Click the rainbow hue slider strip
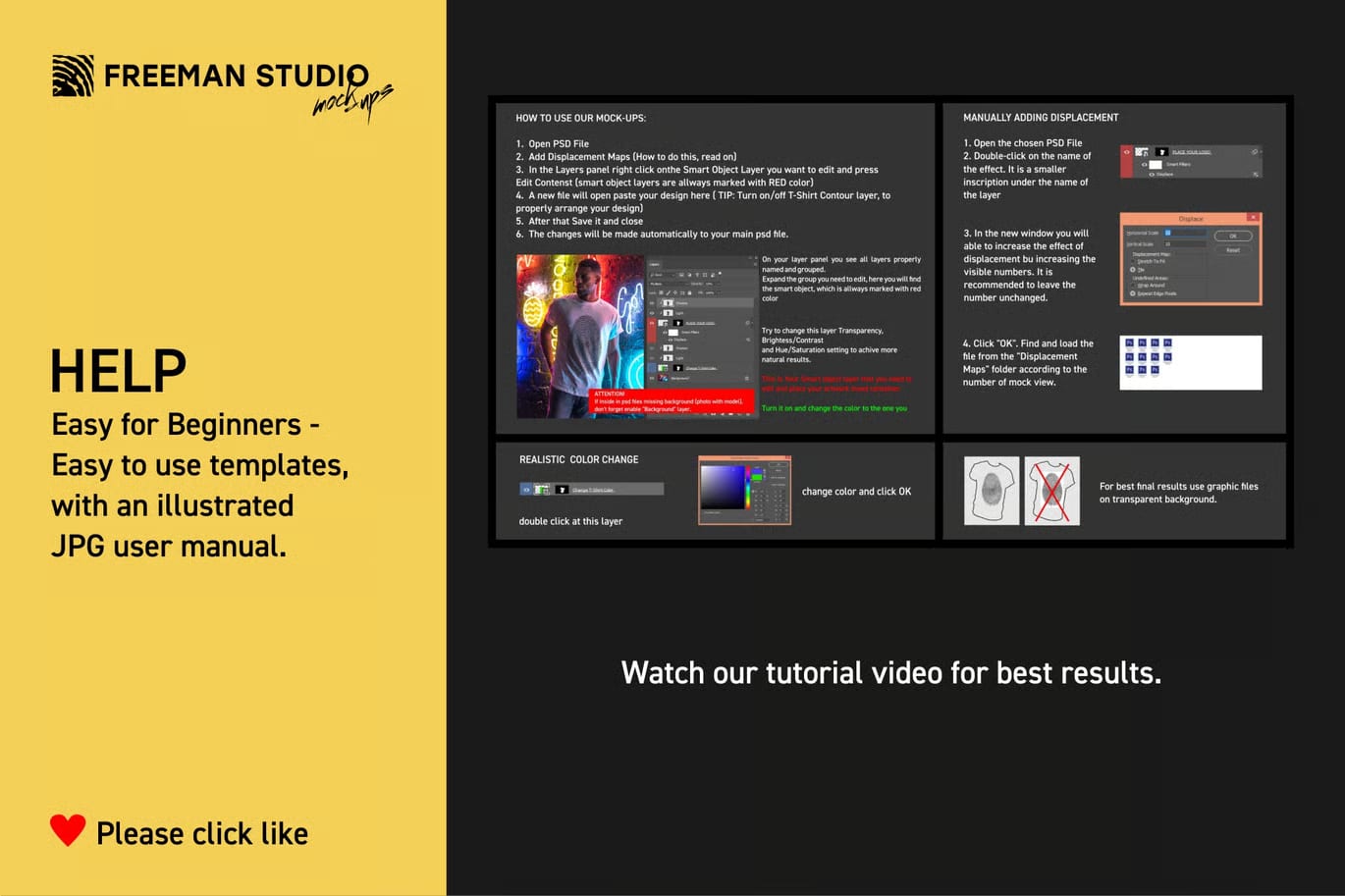Screen dimensions: 1345x896 pyautogui.click(x=749, y=487)
